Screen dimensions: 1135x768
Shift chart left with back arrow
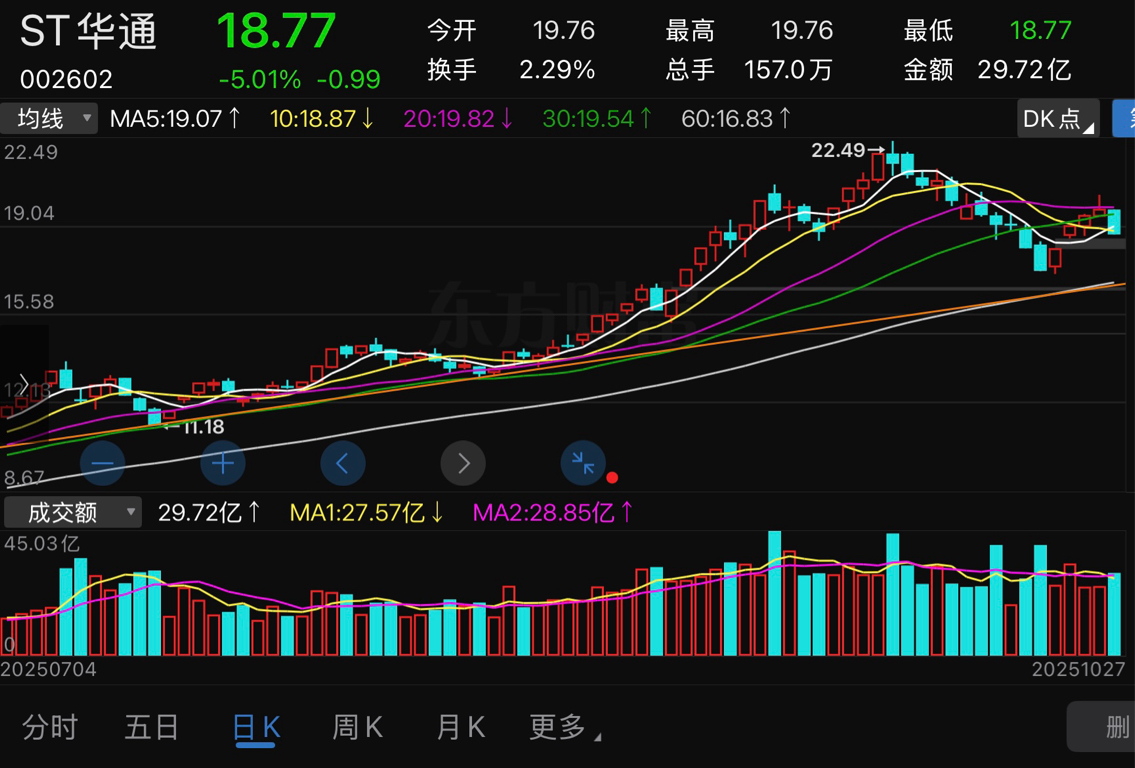(x=342, y=463)
